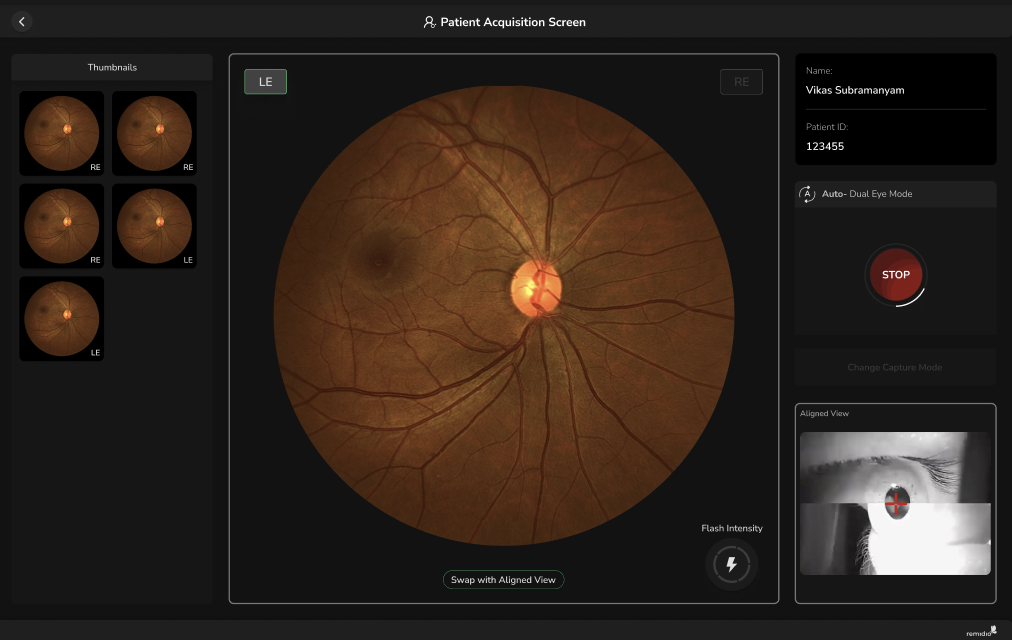Click the Auto dual-eye mode circular icon

[807, 193]
